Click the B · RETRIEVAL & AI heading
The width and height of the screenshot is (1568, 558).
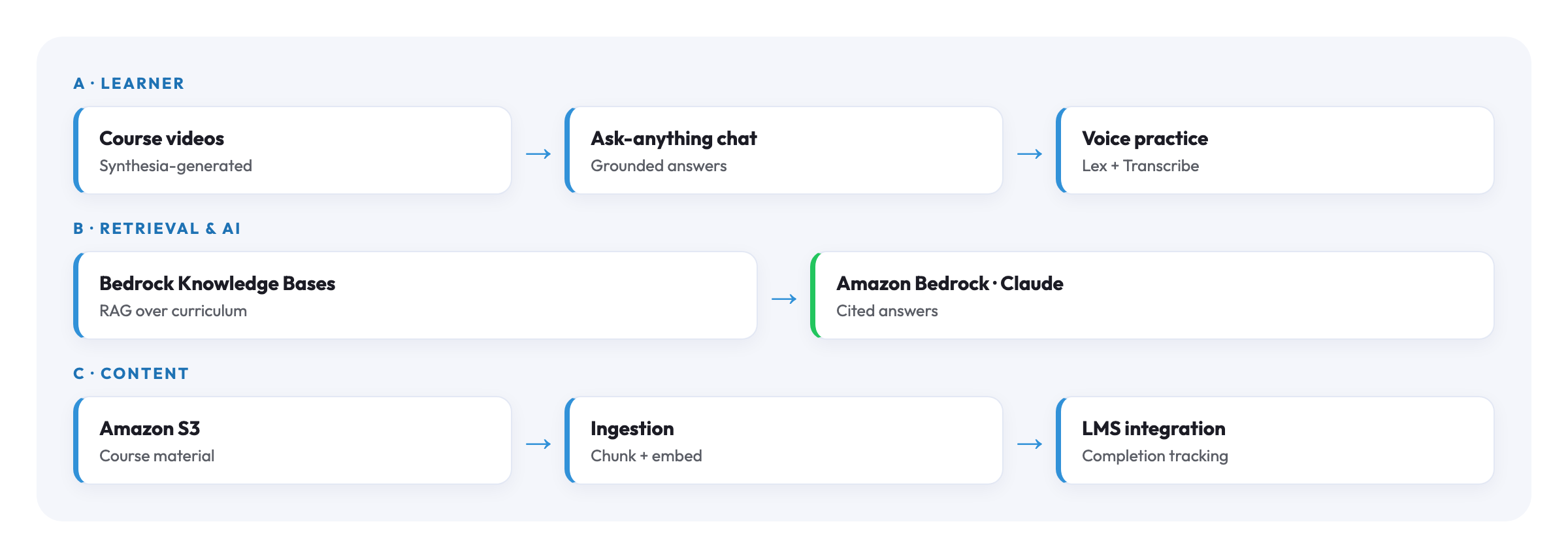coord(157,229)
